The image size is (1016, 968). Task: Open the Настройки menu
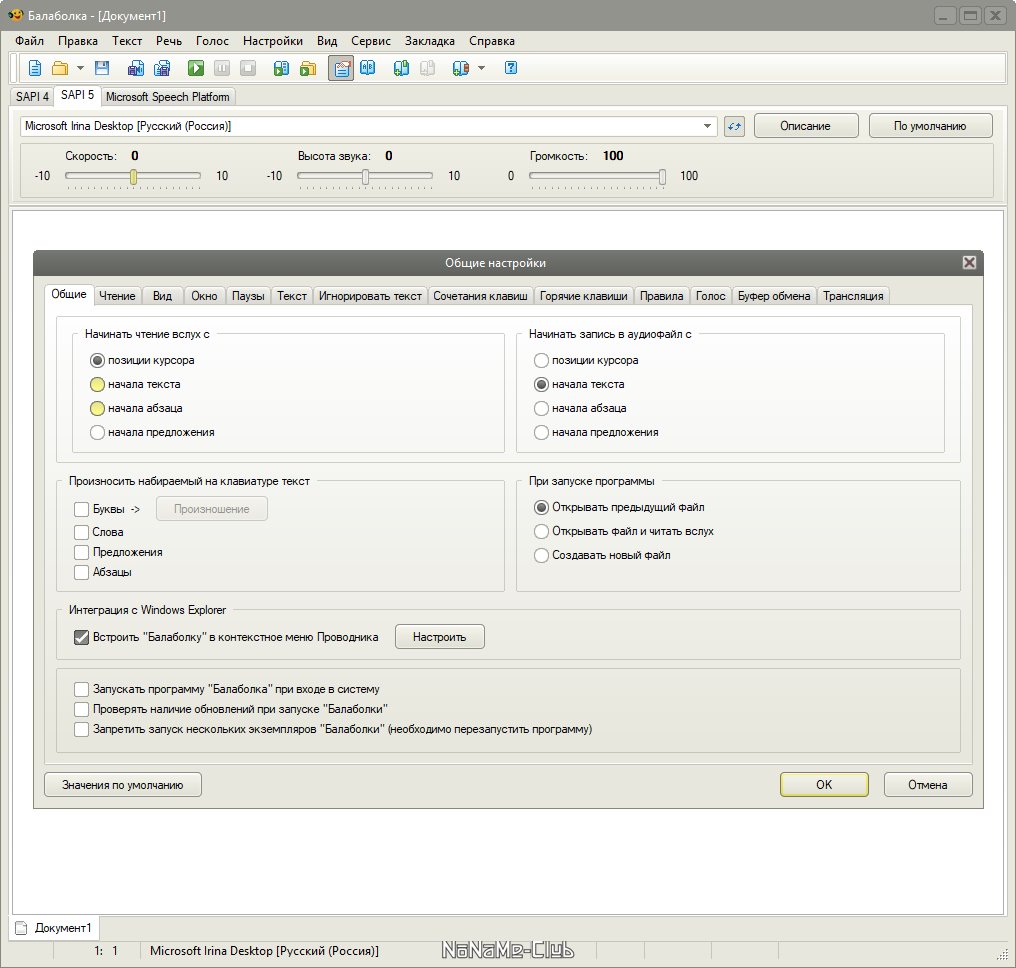[x=273, y=41]
